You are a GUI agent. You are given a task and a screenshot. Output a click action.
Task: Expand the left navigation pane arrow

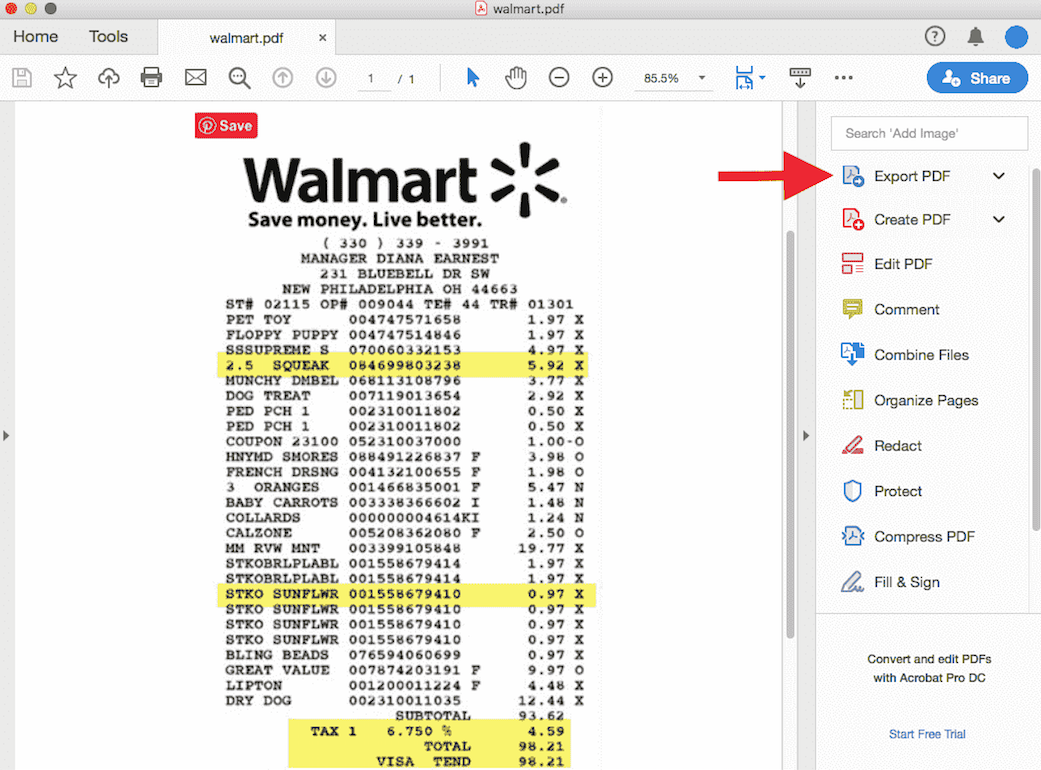[x=6, y=436]
